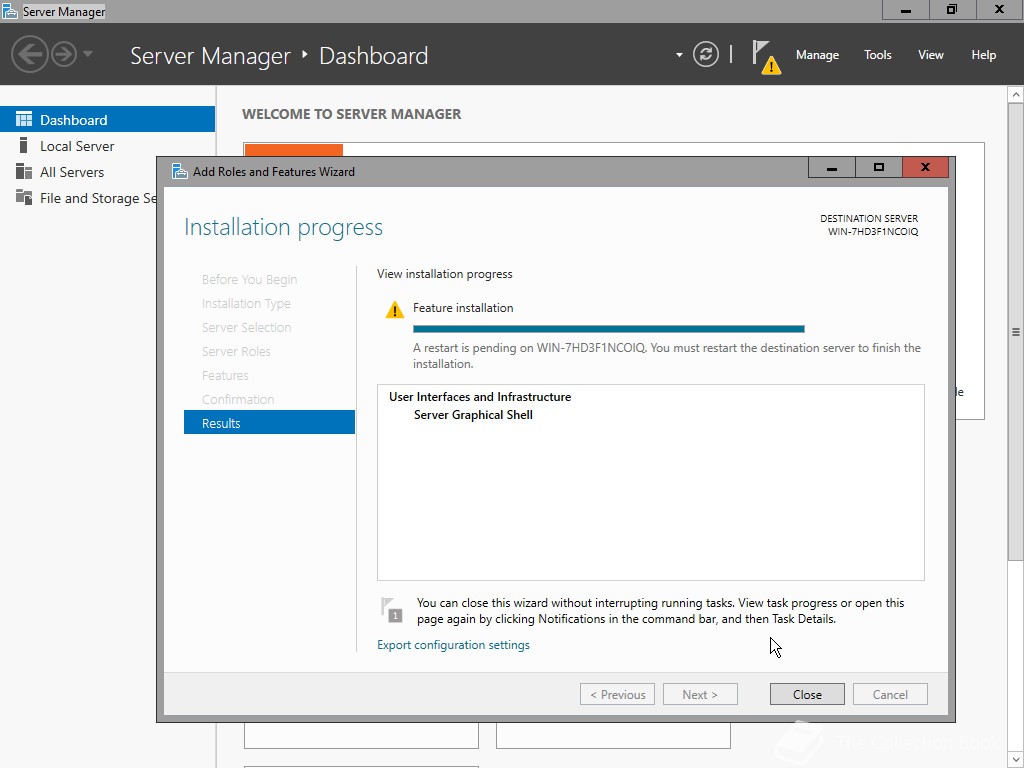Restore down the Server Manager window
Screen dimensions: 1024x768
pyautogui.click(x=952, y=10)
